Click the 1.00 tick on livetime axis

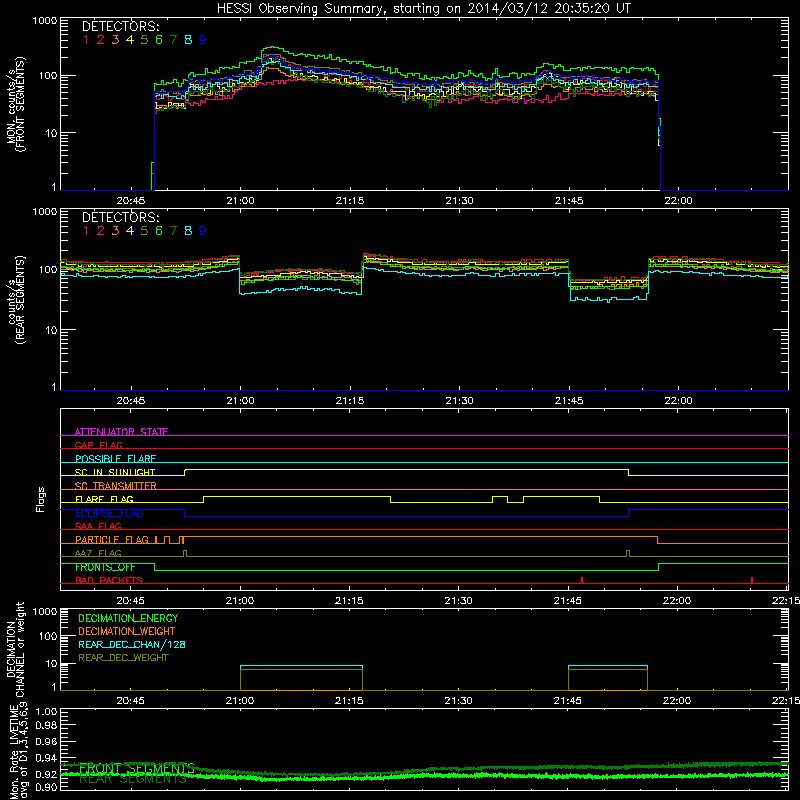click(x=46, y=711)
